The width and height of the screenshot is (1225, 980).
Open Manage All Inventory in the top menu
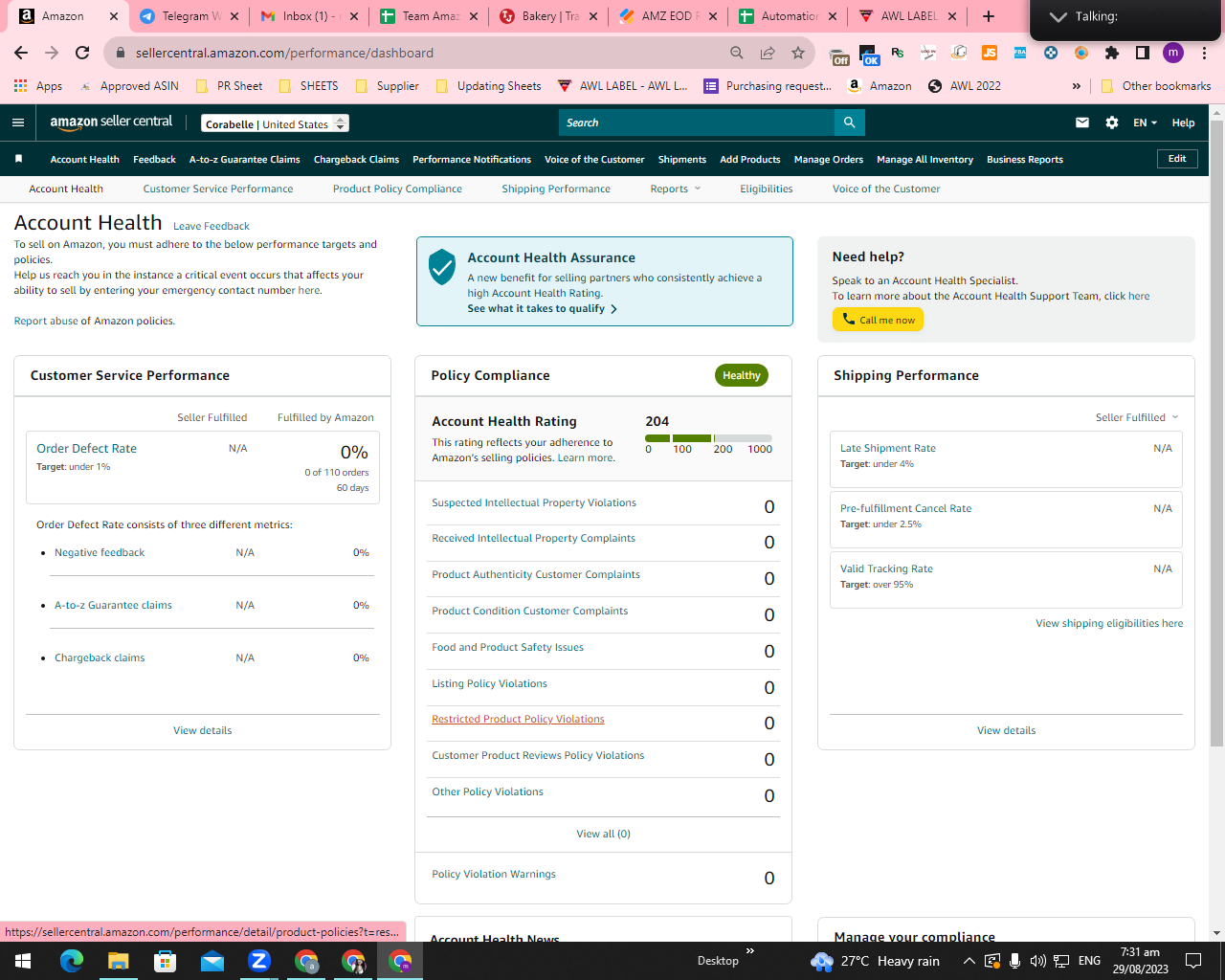coord(924,159)
